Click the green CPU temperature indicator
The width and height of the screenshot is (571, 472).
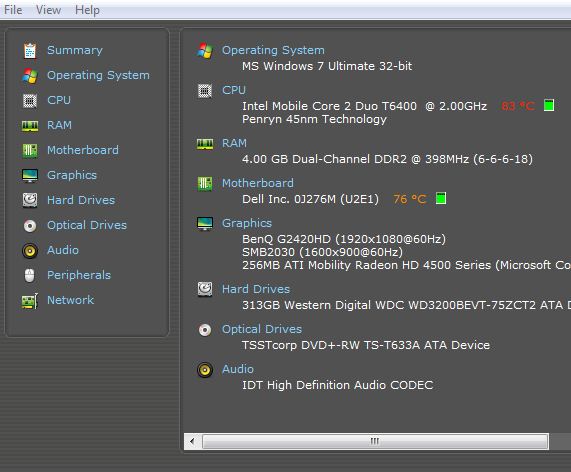[x=549, y=105]
